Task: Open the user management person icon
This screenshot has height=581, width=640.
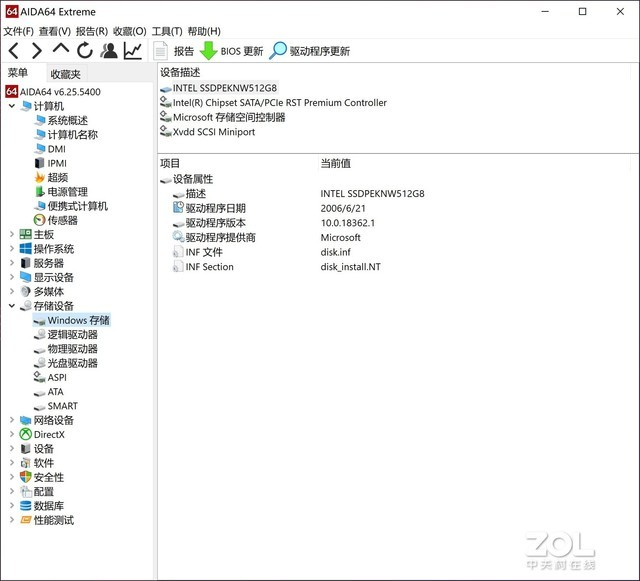Action: [x=109, y=51]
